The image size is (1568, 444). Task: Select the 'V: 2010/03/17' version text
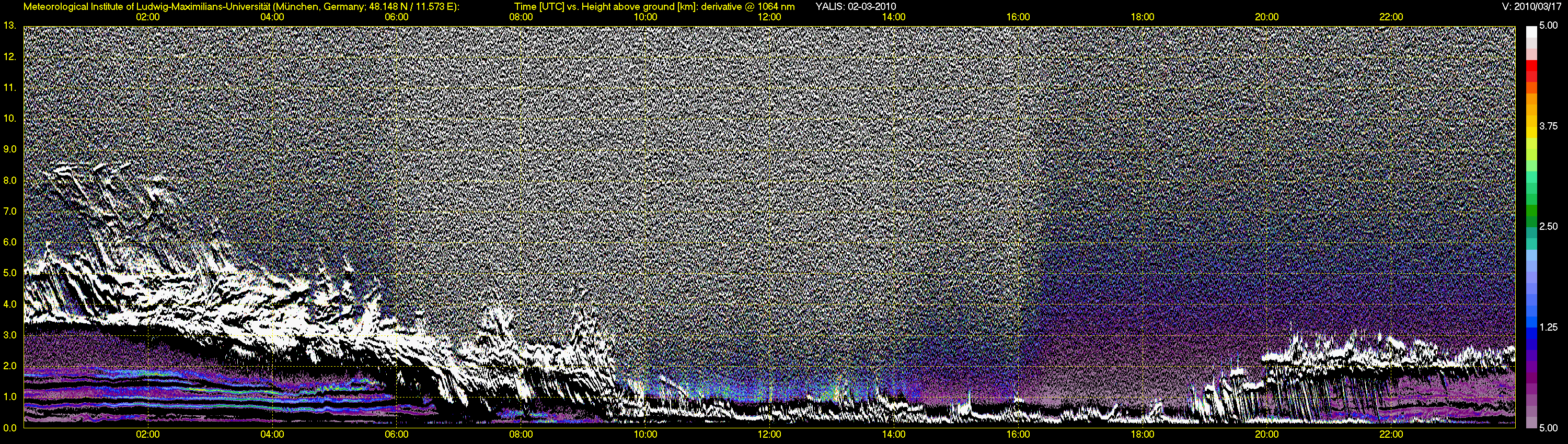click(x=1531, y=7)
